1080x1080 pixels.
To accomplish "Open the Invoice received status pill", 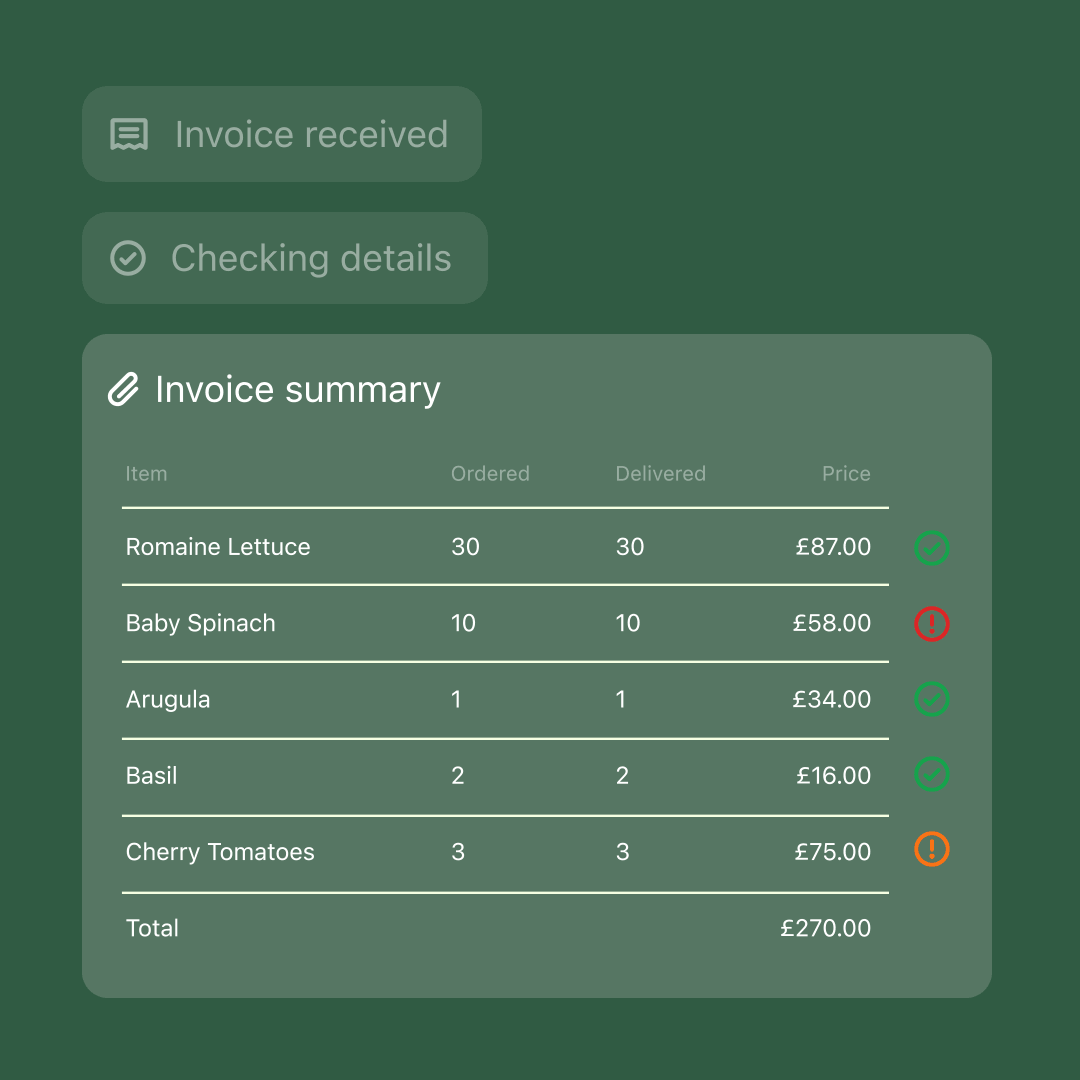I will tap(282, 134).
